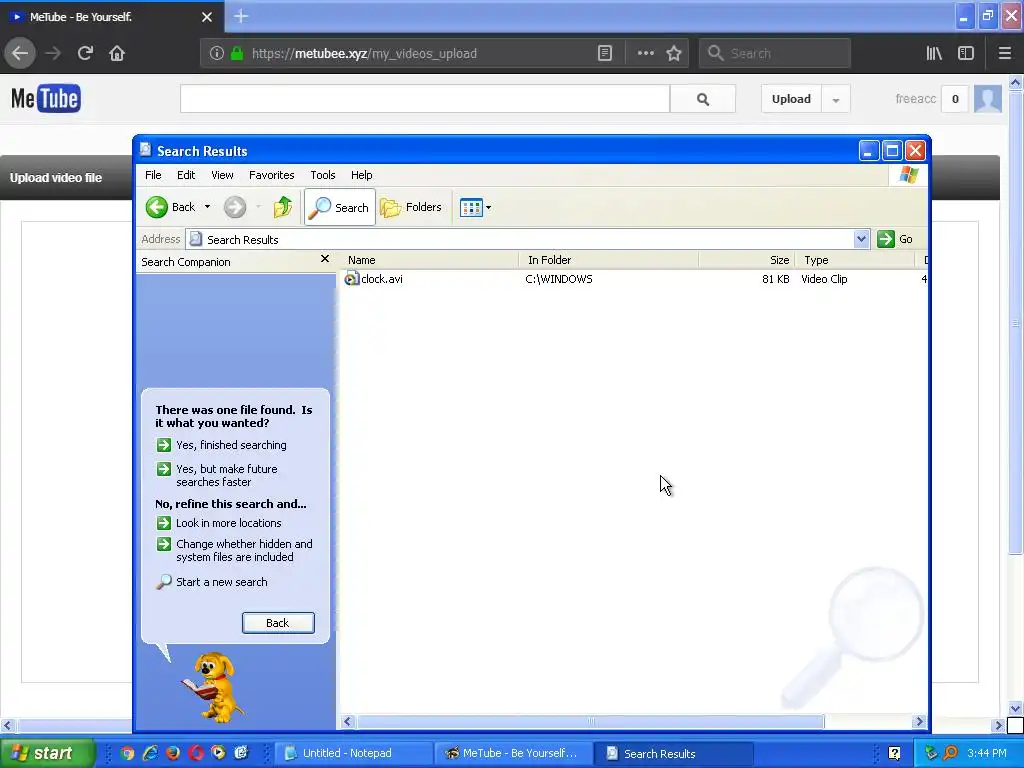Click the results horizontal scrollbar right arrow
This screenshot has height=768, width=1024.
coord(920,722)
